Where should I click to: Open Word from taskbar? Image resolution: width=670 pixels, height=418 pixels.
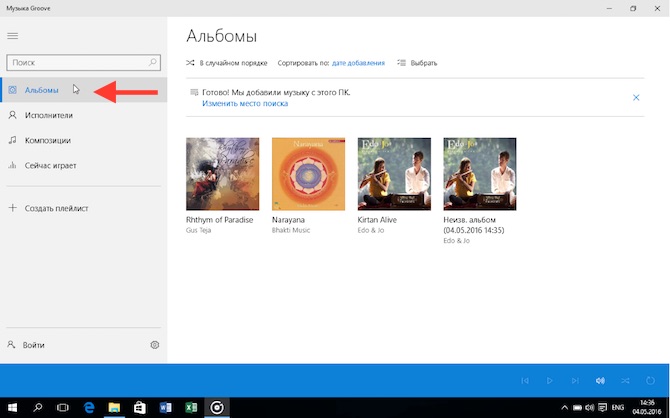pyautogui.click(x=165, y=408)
